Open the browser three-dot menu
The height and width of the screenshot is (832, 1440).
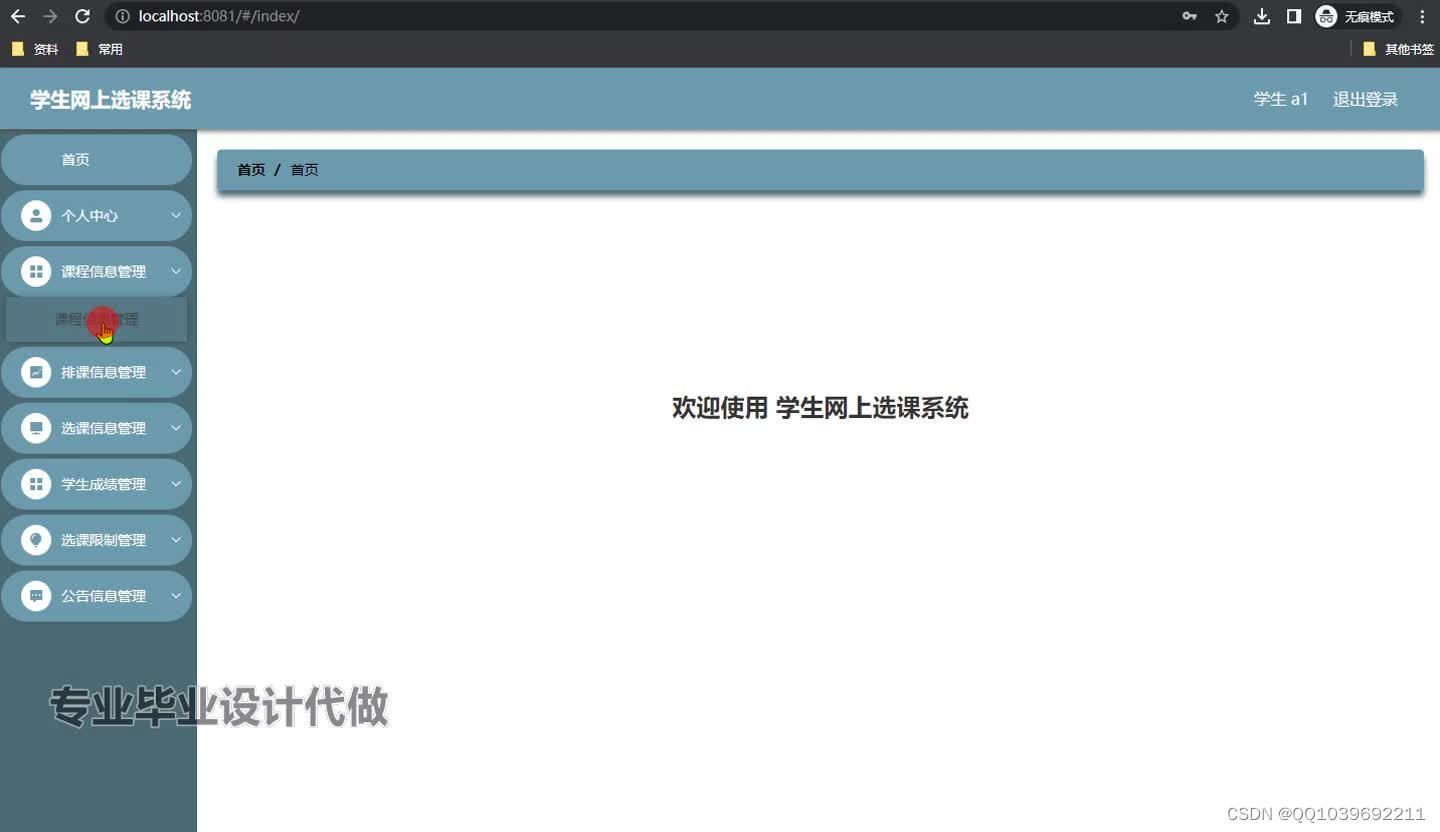pyautogui.click(x=1422, y=16)
